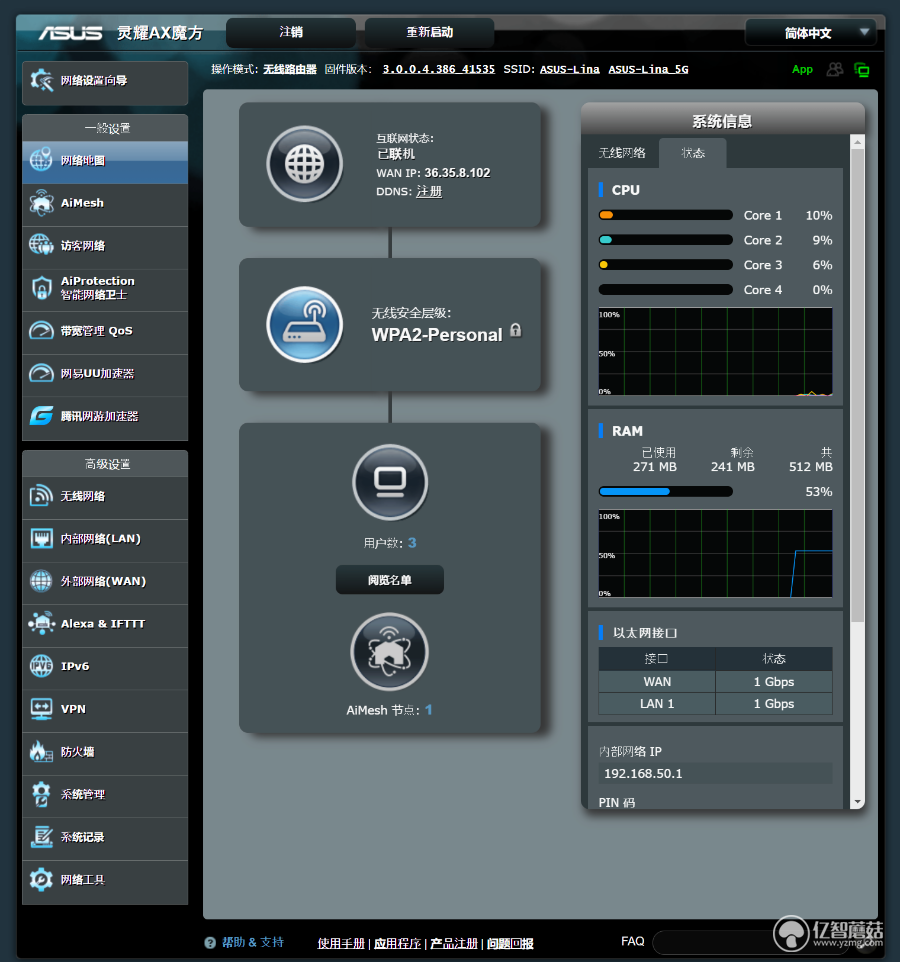900x962 pixels.
Task: Open the Wireless settings icon
Action: pyautogui.click(x=41, y=496)
